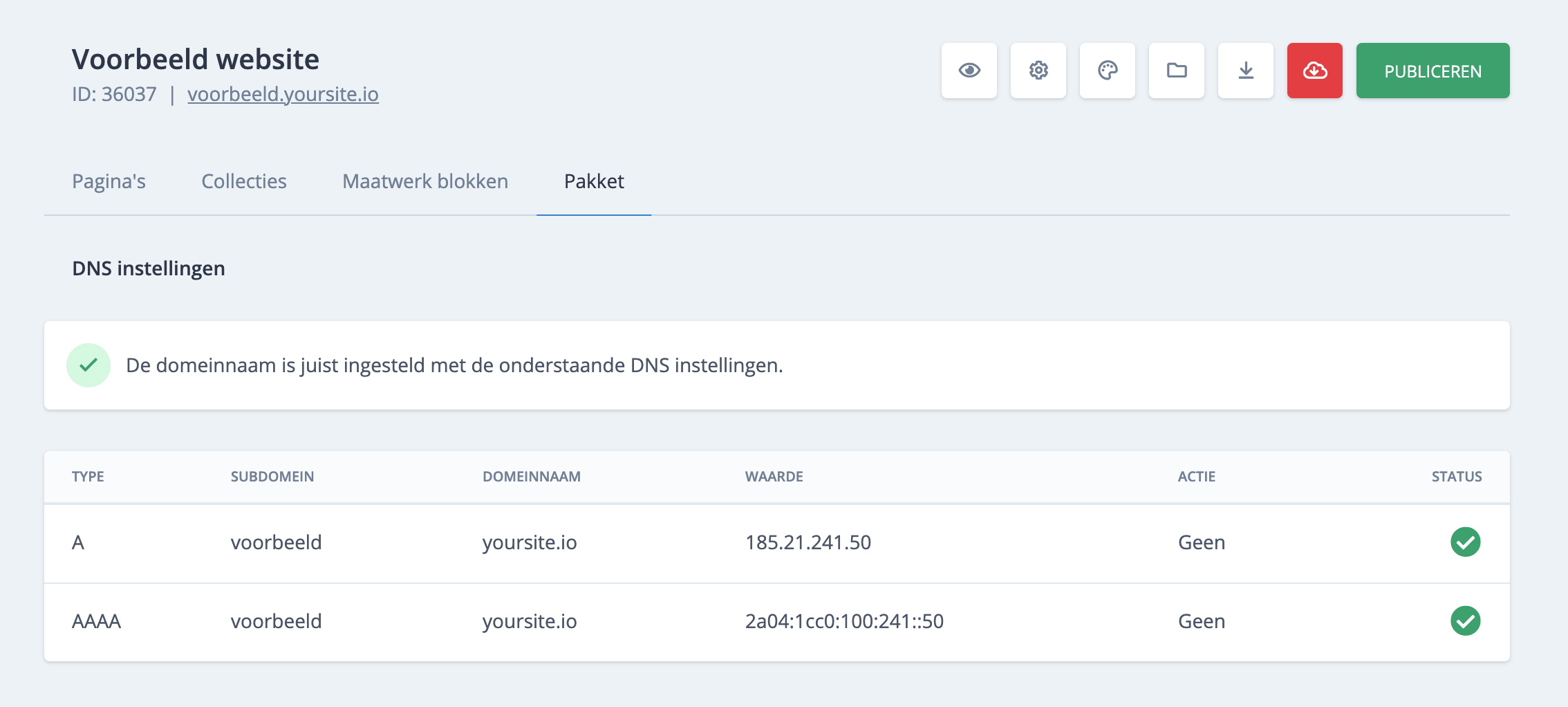Open website settings gear icon
Viewport: 1568px width, 707px height.
coord(1038,71)
